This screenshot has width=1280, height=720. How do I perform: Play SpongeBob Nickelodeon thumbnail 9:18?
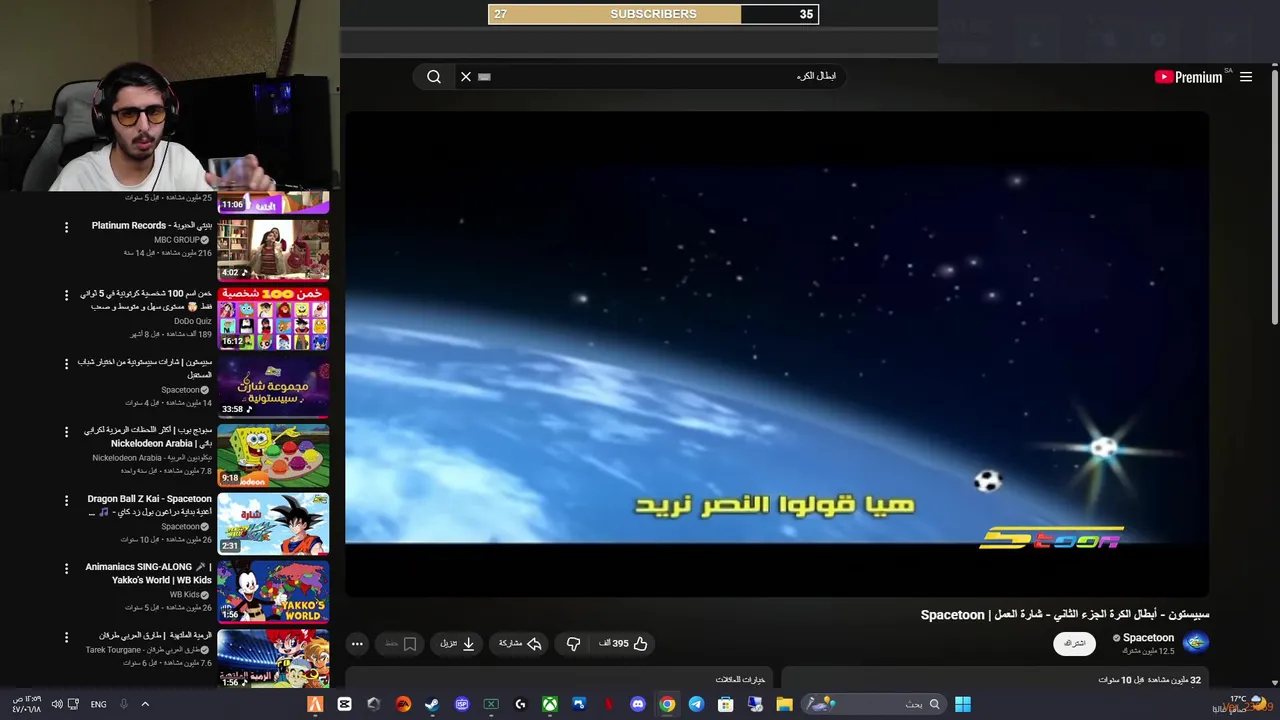coord(273,455)
